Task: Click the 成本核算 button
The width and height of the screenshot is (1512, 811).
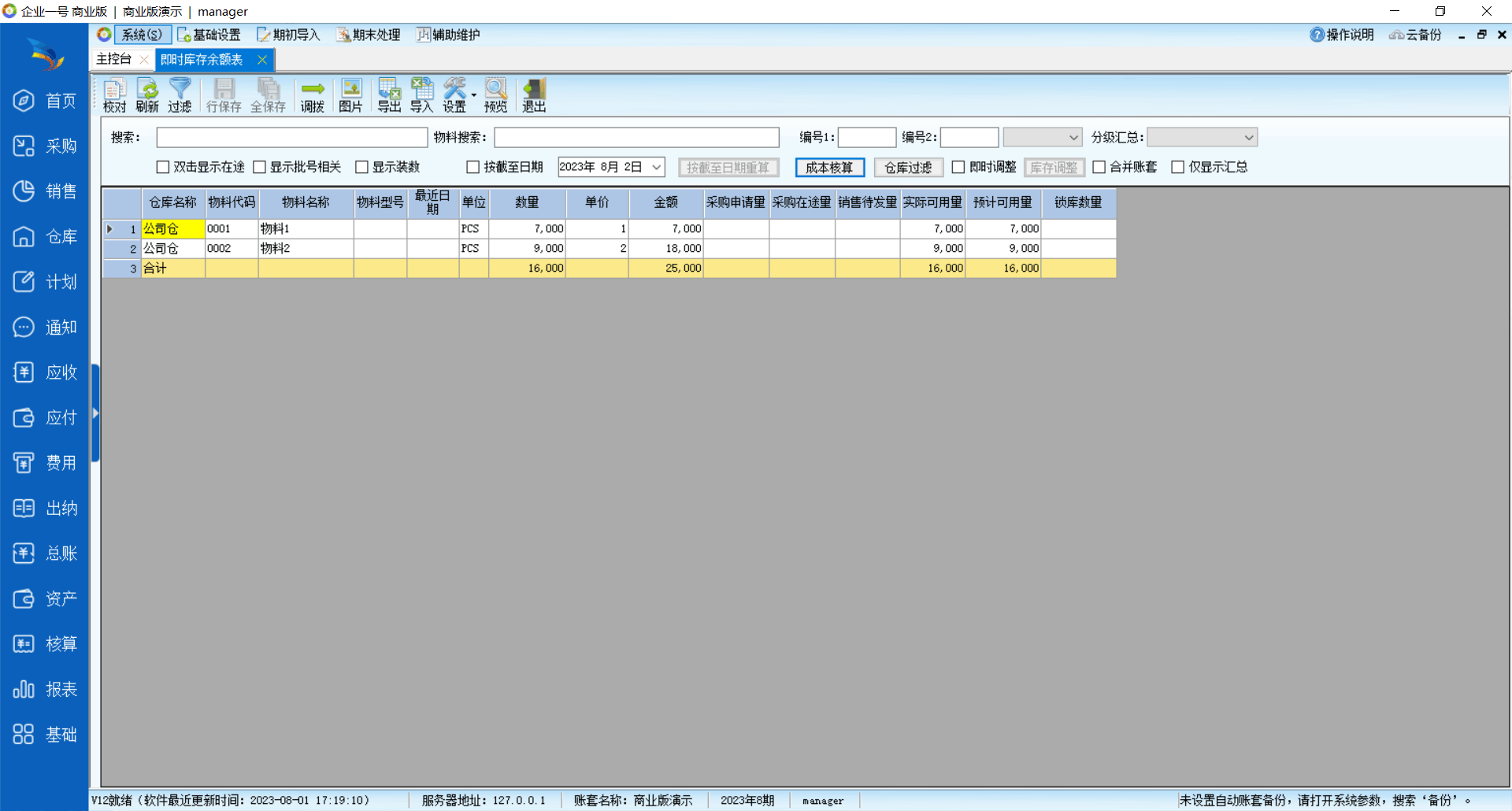Action: point(829,167)
